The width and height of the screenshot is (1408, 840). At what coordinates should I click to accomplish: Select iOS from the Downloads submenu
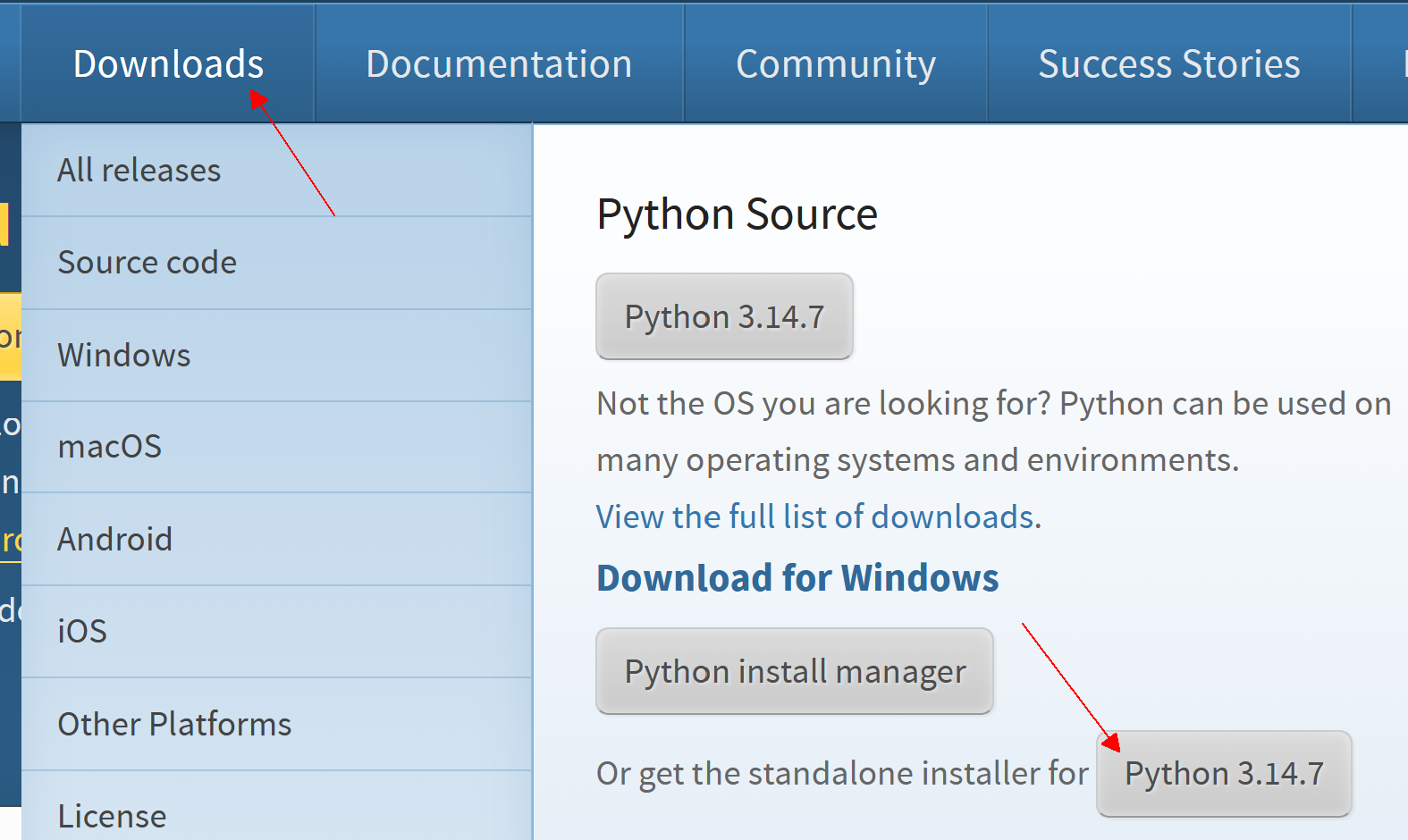pyautogui.click(x=276, y=631)
